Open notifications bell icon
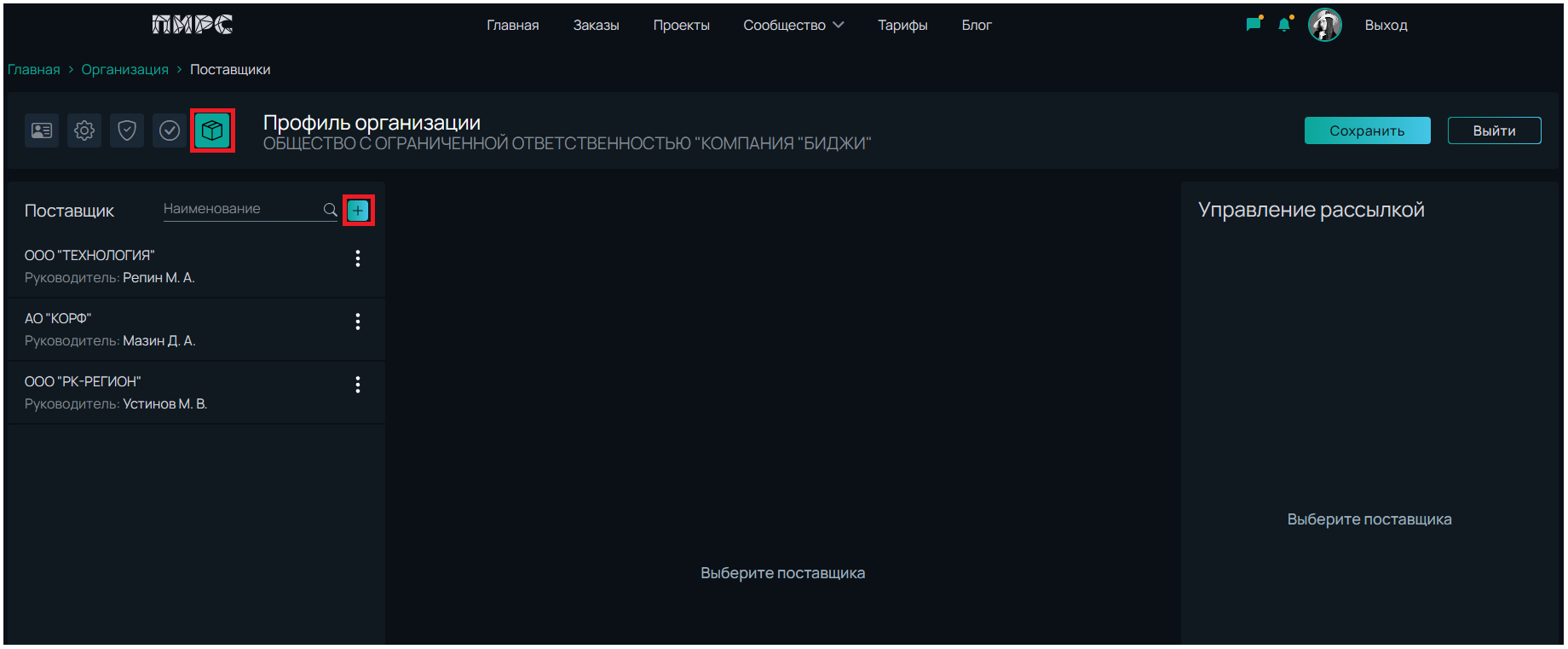The width and height of the screenshot is (1568, 649). [1284, 25]
